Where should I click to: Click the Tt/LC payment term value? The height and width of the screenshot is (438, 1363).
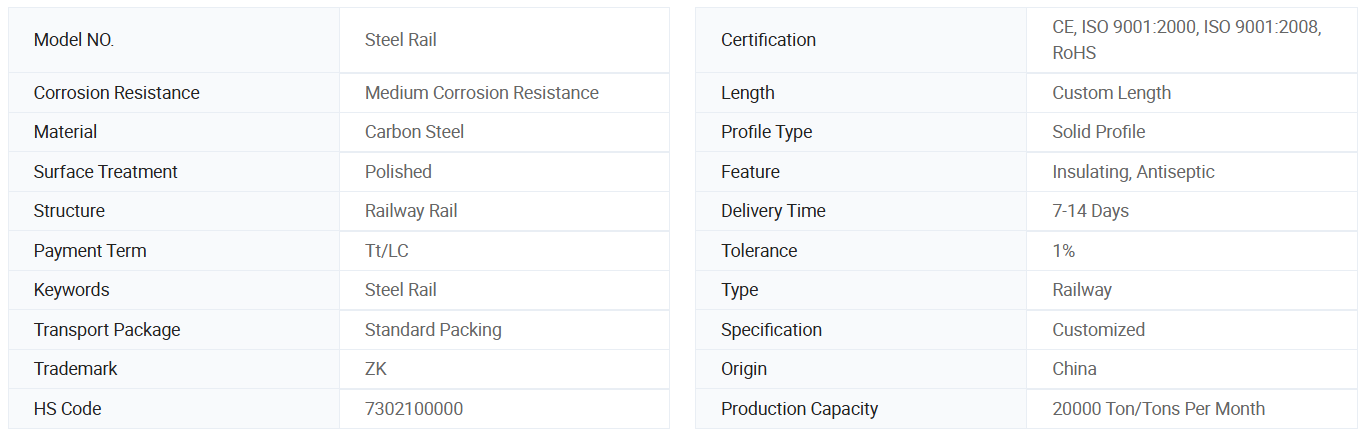[386, 251]
